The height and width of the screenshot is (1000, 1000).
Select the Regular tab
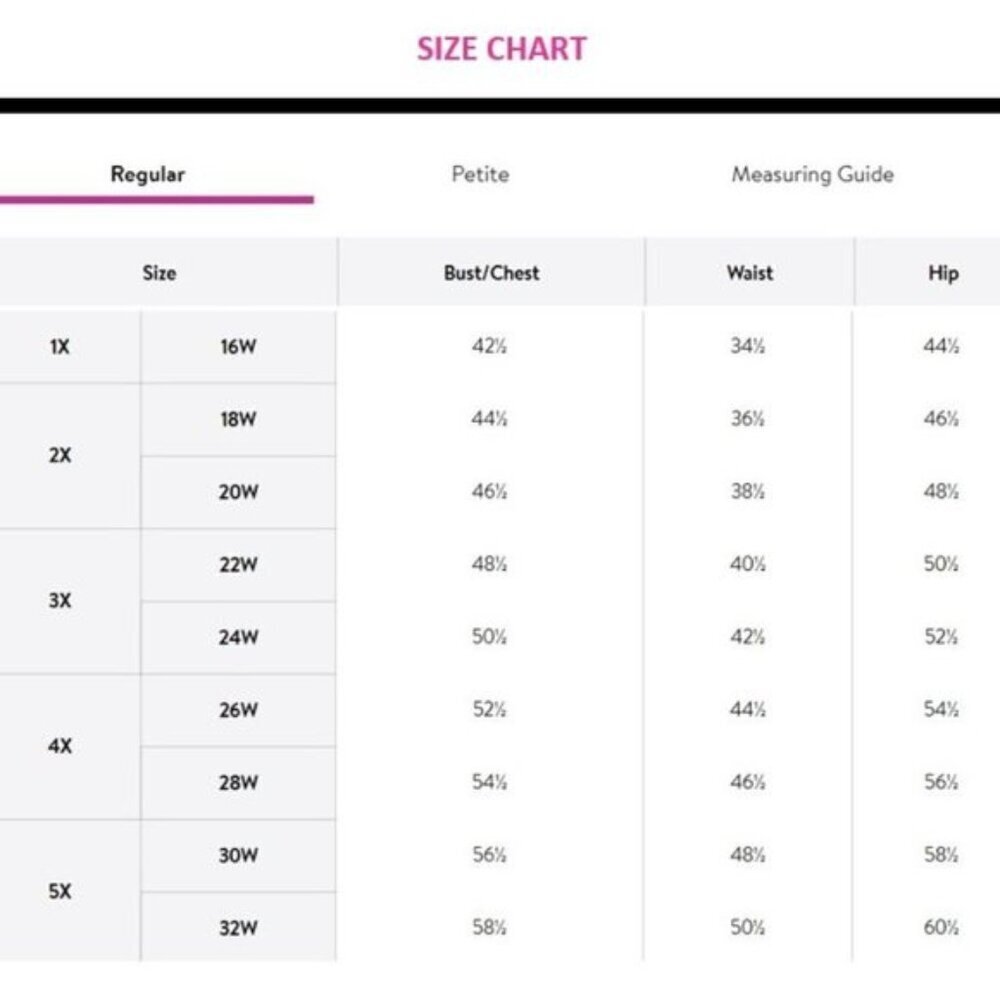click(x=147, y=174)
